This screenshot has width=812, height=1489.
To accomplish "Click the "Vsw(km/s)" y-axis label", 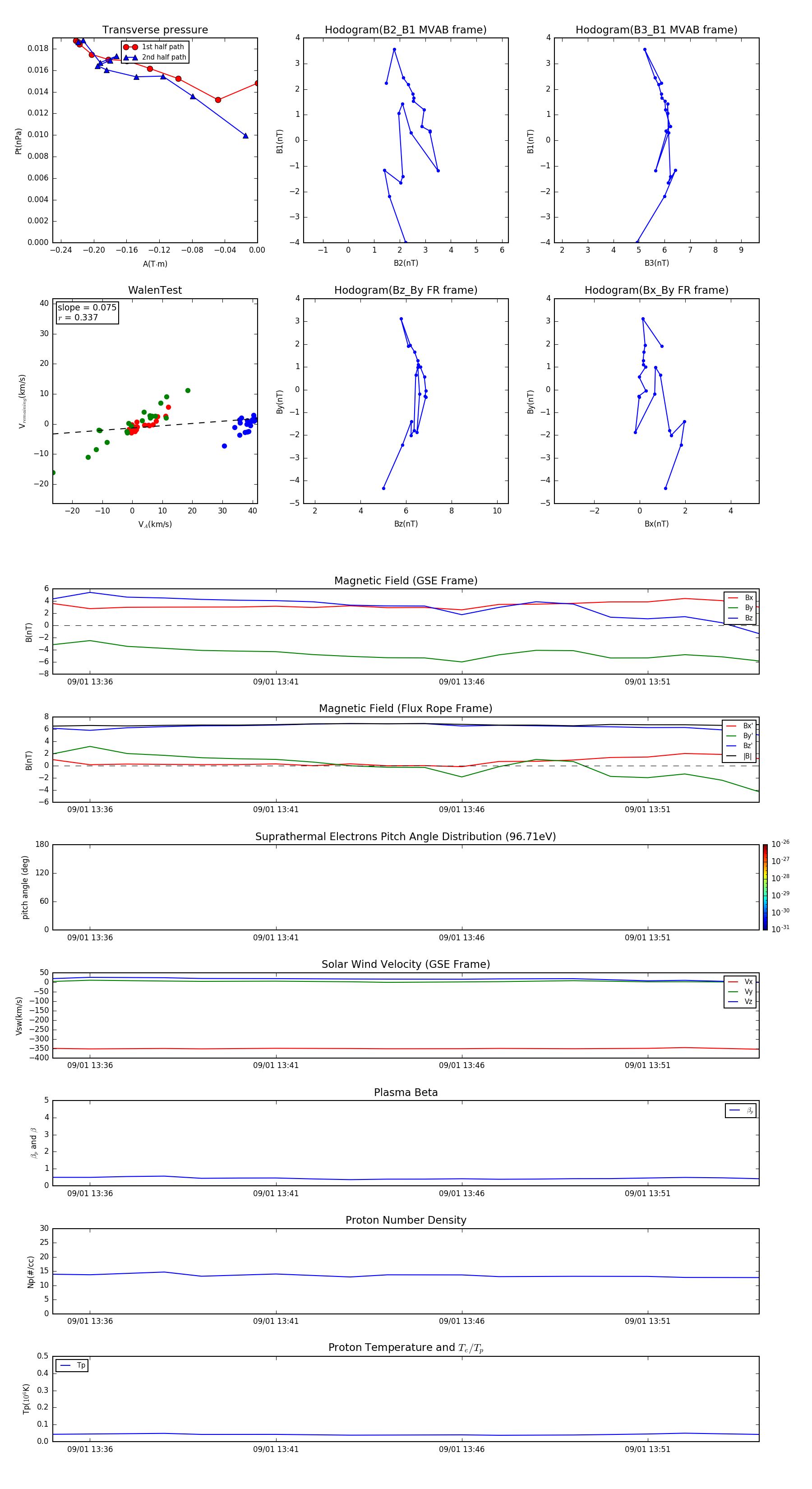I will pos(19,1016).
